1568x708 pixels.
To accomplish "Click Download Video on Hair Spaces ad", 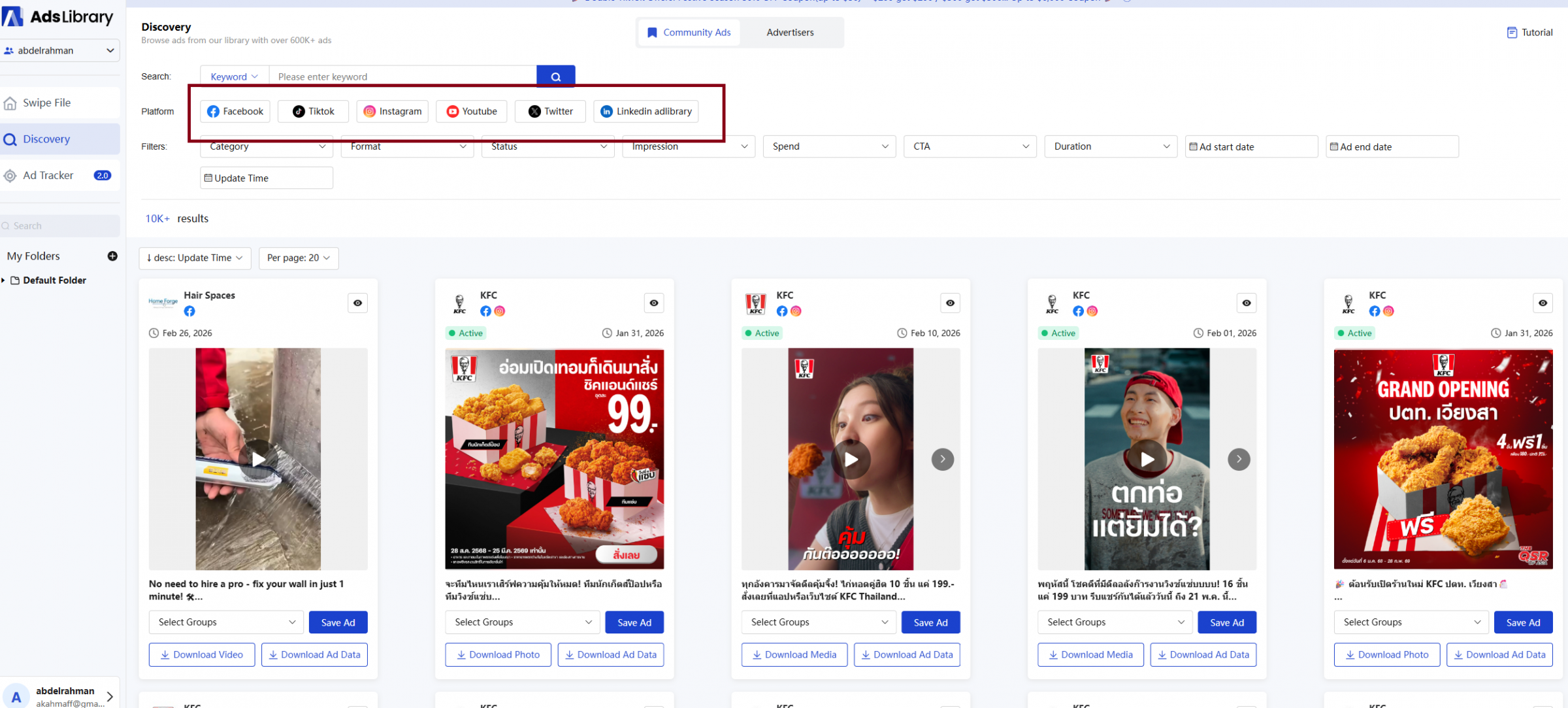I will 202,654.
